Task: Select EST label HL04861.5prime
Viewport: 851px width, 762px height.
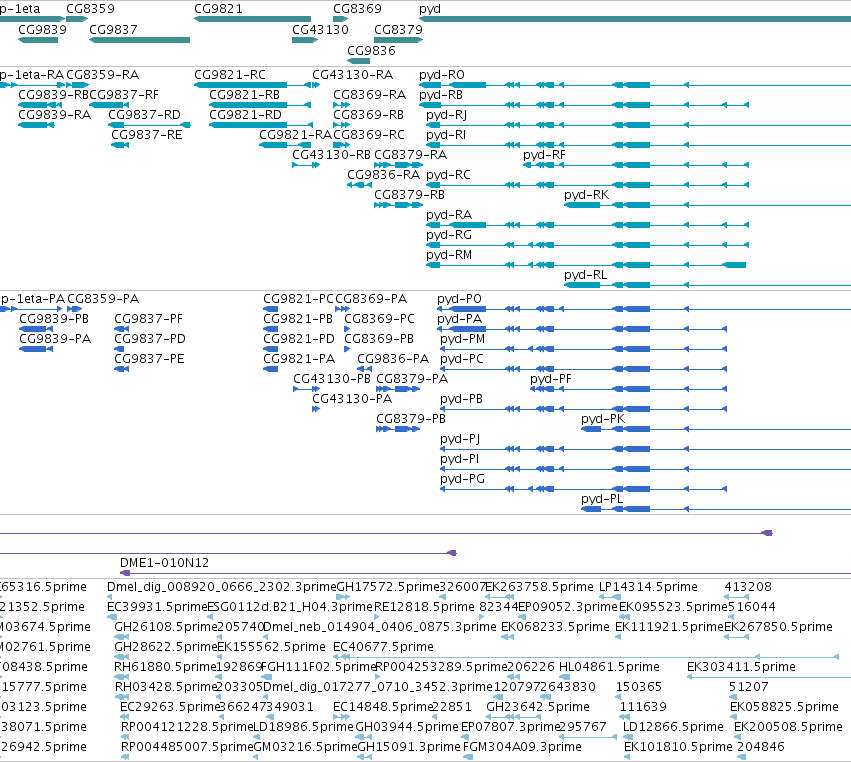Action: click(609, 666)
